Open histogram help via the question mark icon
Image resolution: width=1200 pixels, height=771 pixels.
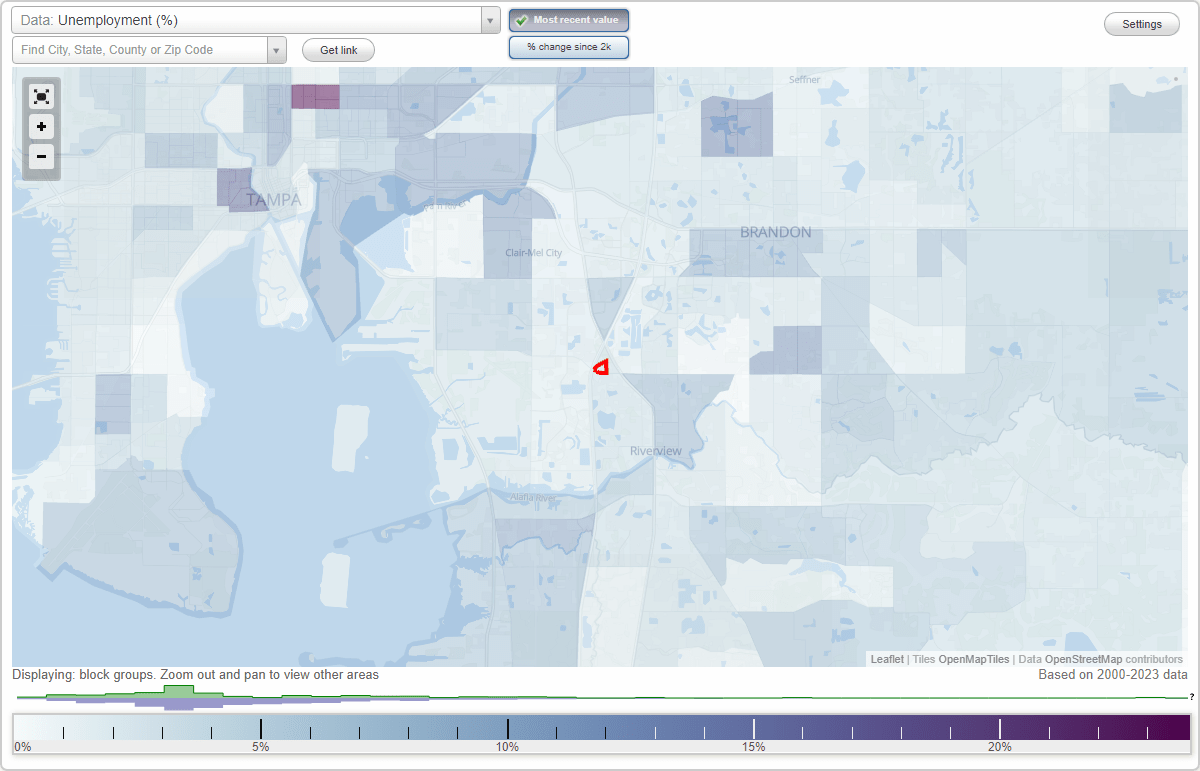tap(1191, 695)
